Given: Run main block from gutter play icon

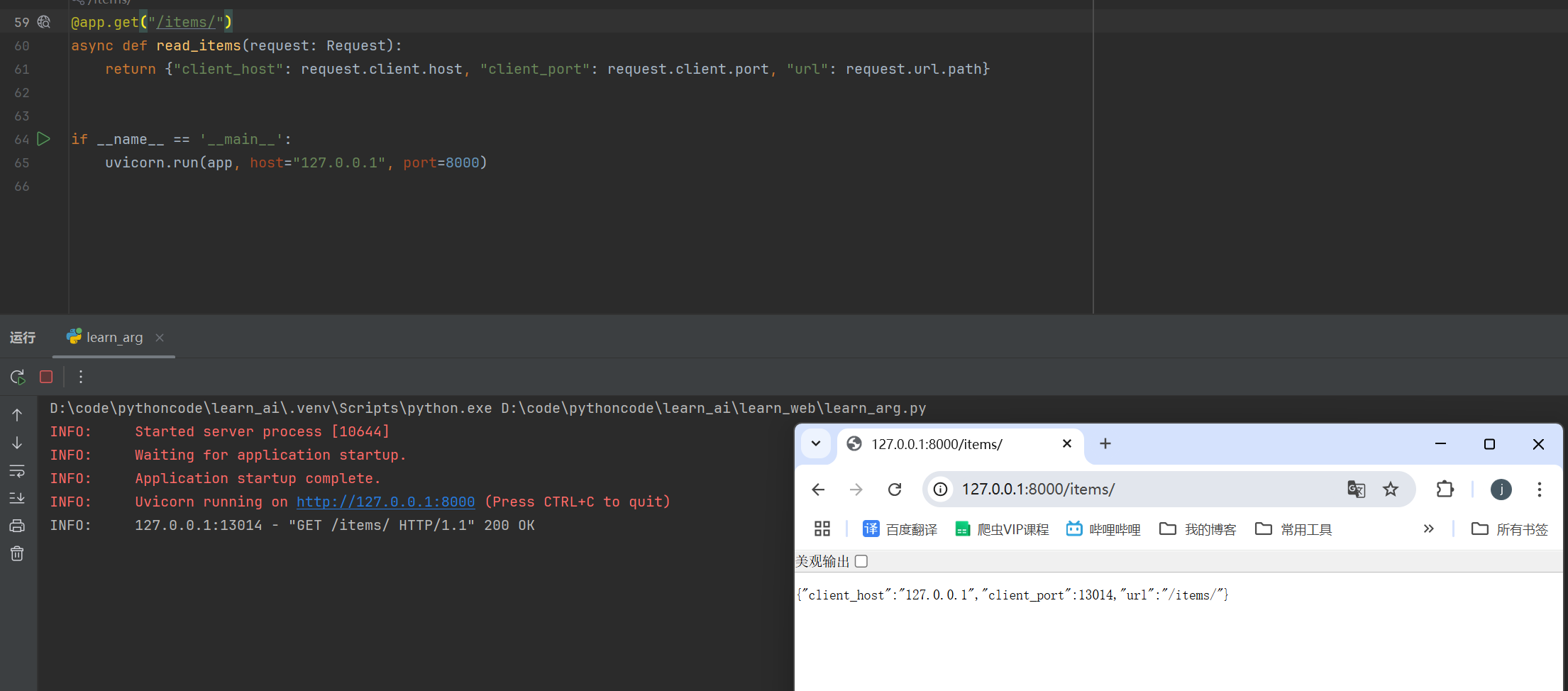Looking at the screenshot, I should tap(44, 139).
